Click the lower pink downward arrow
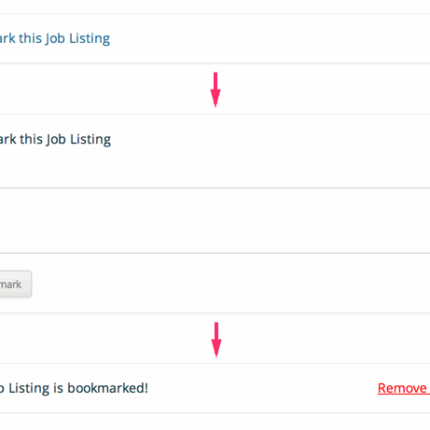 click(x=216, y=339)
